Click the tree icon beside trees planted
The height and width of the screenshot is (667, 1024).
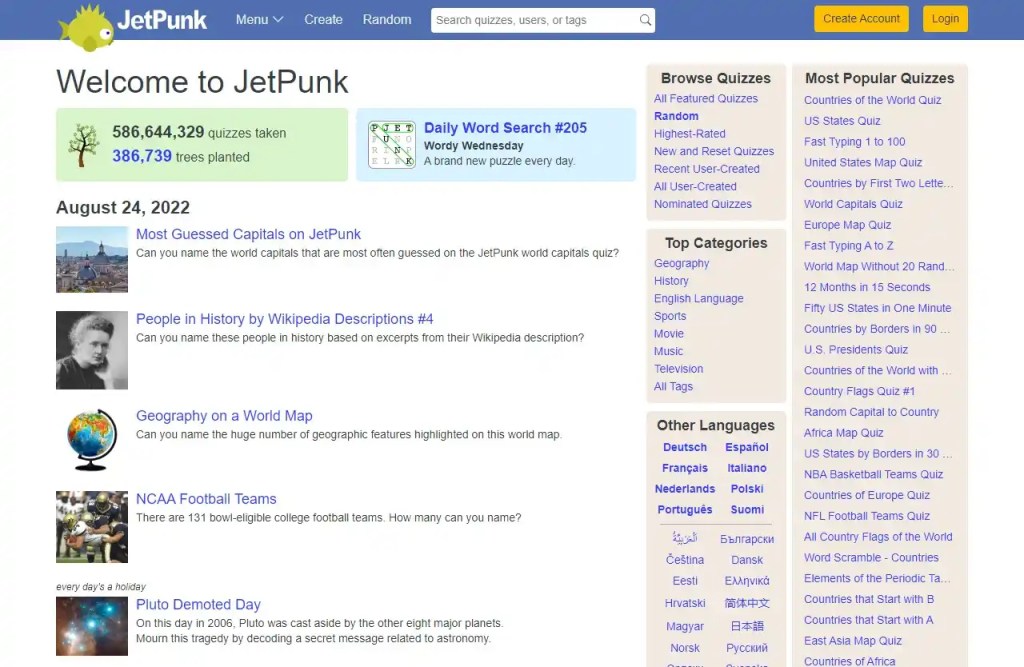[x=83, y=145]
